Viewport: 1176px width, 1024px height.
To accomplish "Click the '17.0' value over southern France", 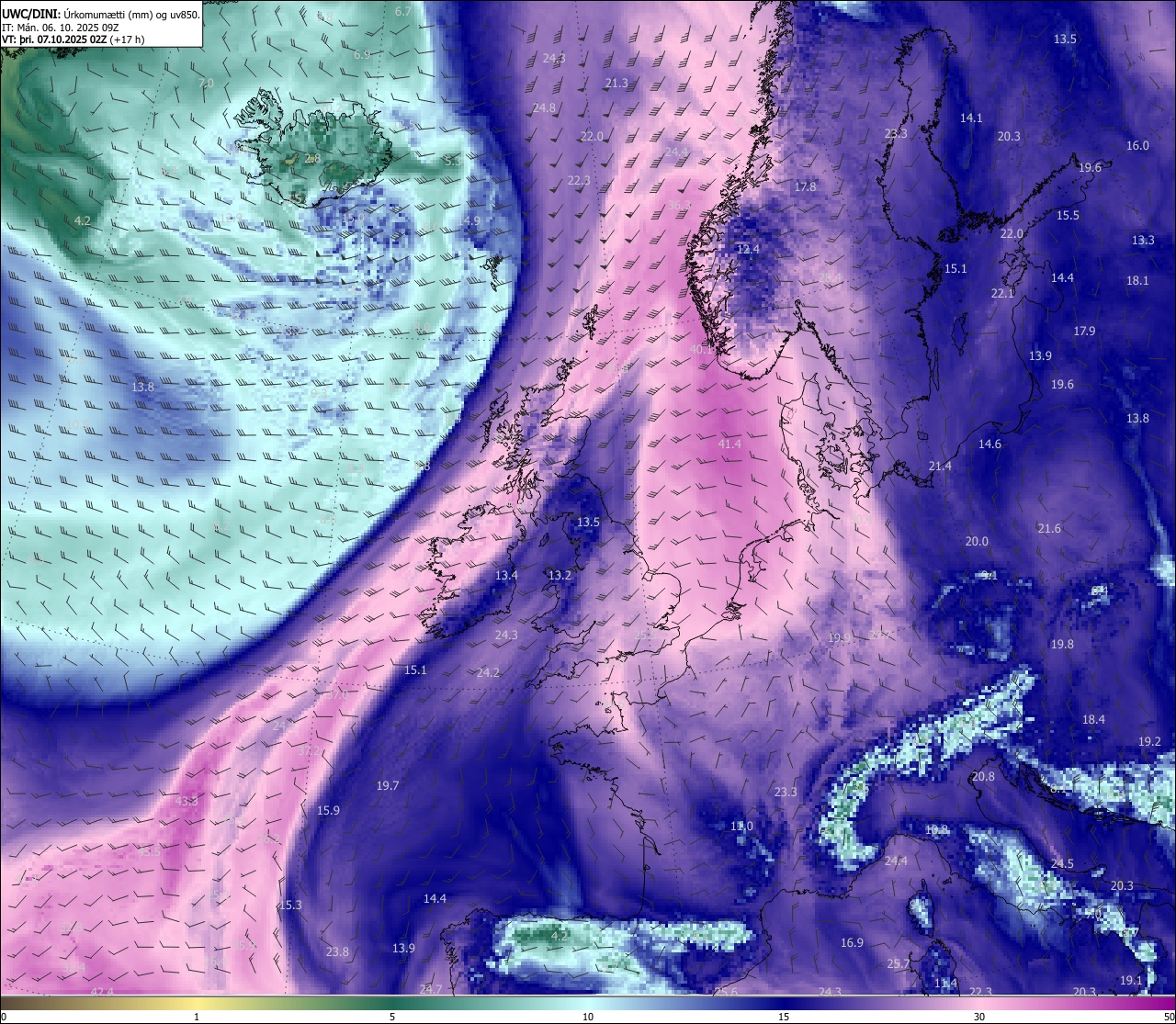I will [x=741, y=827].
